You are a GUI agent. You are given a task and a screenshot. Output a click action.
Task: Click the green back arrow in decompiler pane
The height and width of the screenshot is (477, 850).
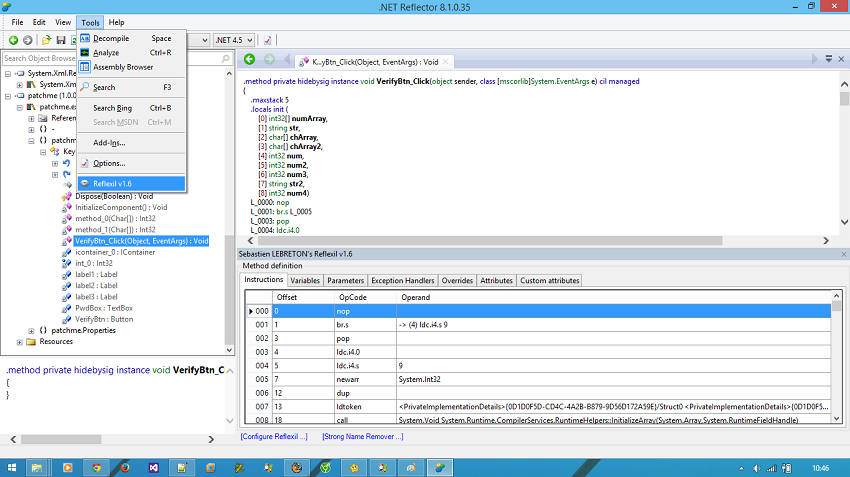[249, 60]
